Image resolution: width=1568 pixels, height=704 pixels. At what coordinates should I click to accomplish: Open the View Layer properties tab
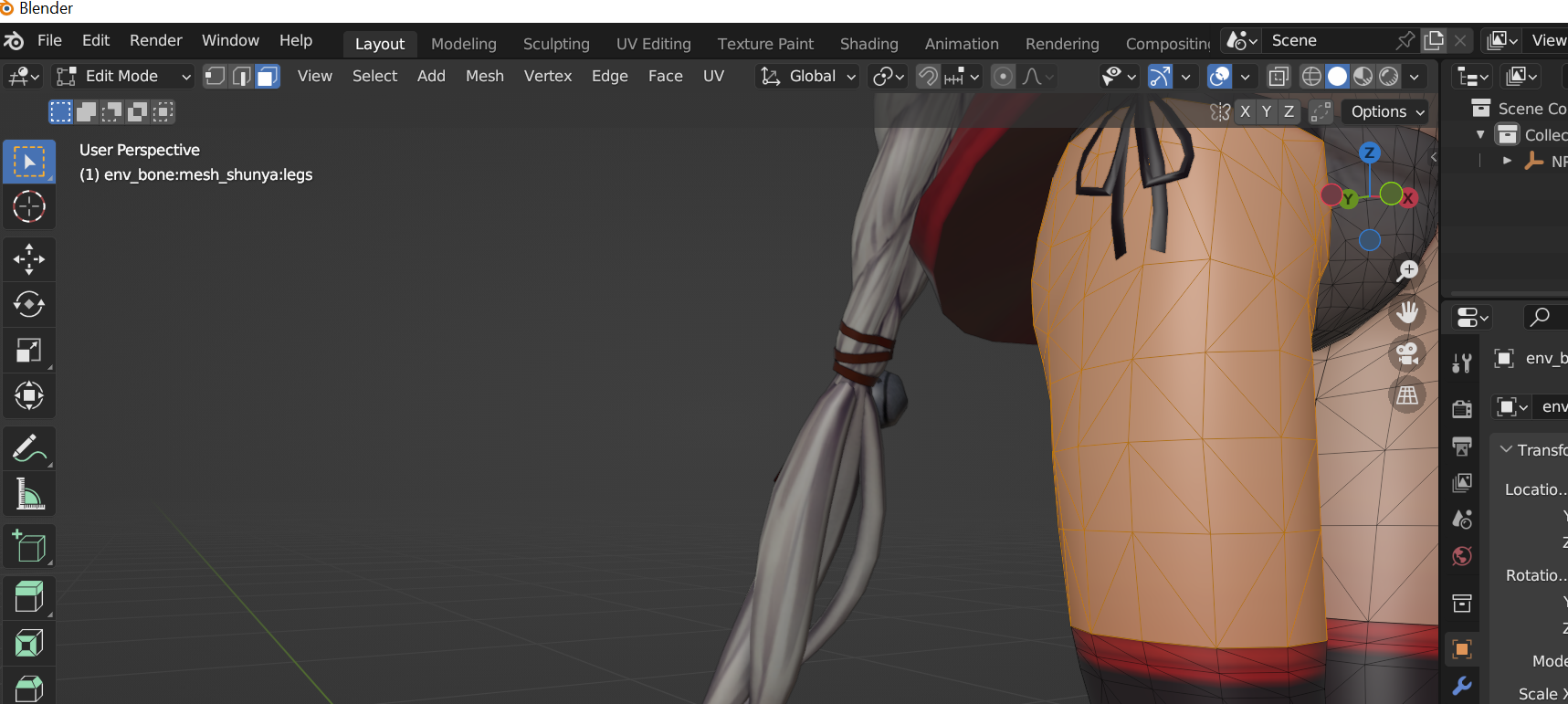[x=1462, y=482]
